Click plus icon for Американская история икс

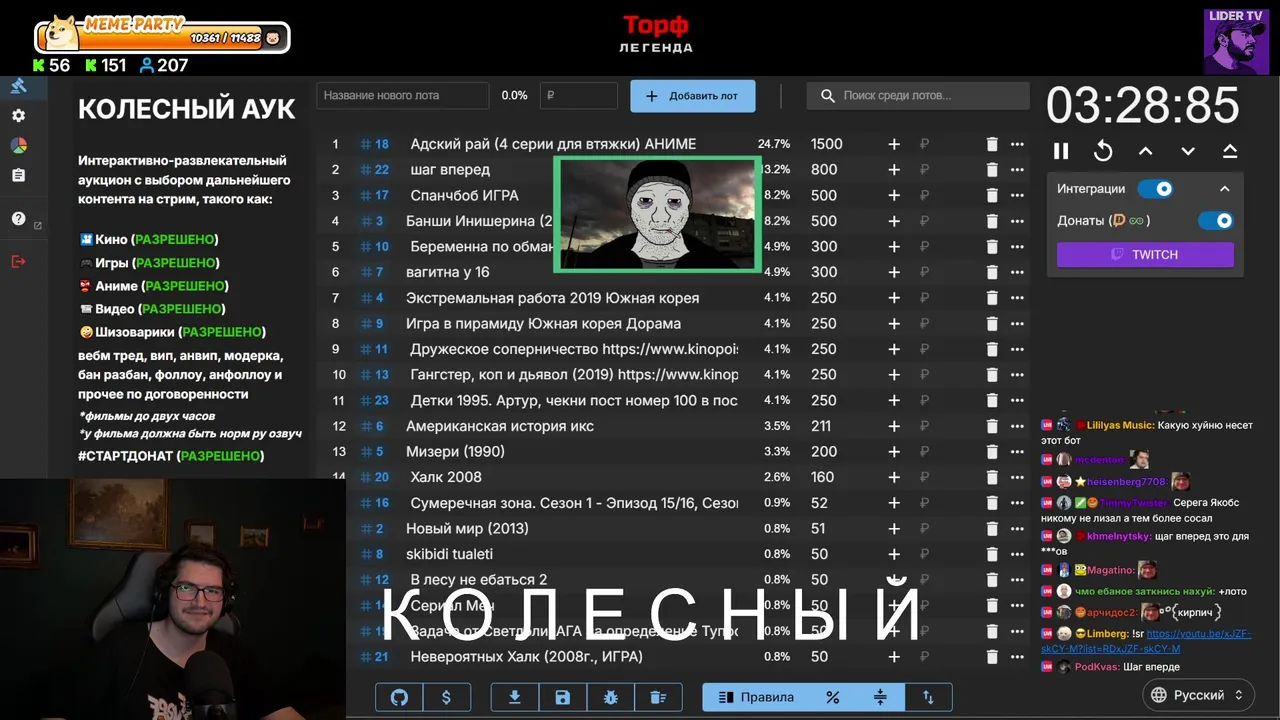point(894,426)
